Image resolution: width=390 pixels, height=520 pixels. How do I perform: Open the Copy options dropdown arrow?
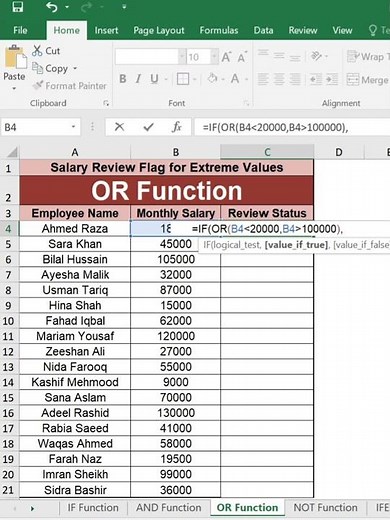[75, 68]
